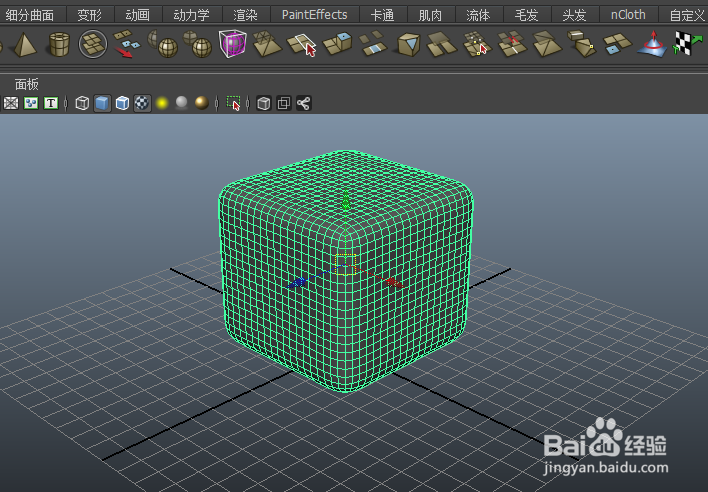The width and height of the screenshot is (708, 492).
Task: Click the folded triangulated patch shelf icon
Action: coord(267,44)
